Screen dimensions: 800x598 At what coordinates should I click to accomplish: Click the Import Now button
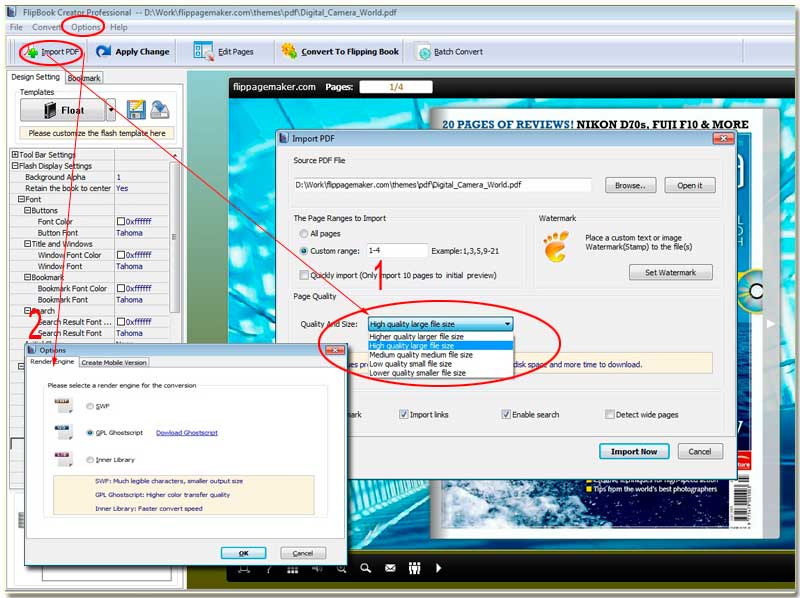click(634, 451)
